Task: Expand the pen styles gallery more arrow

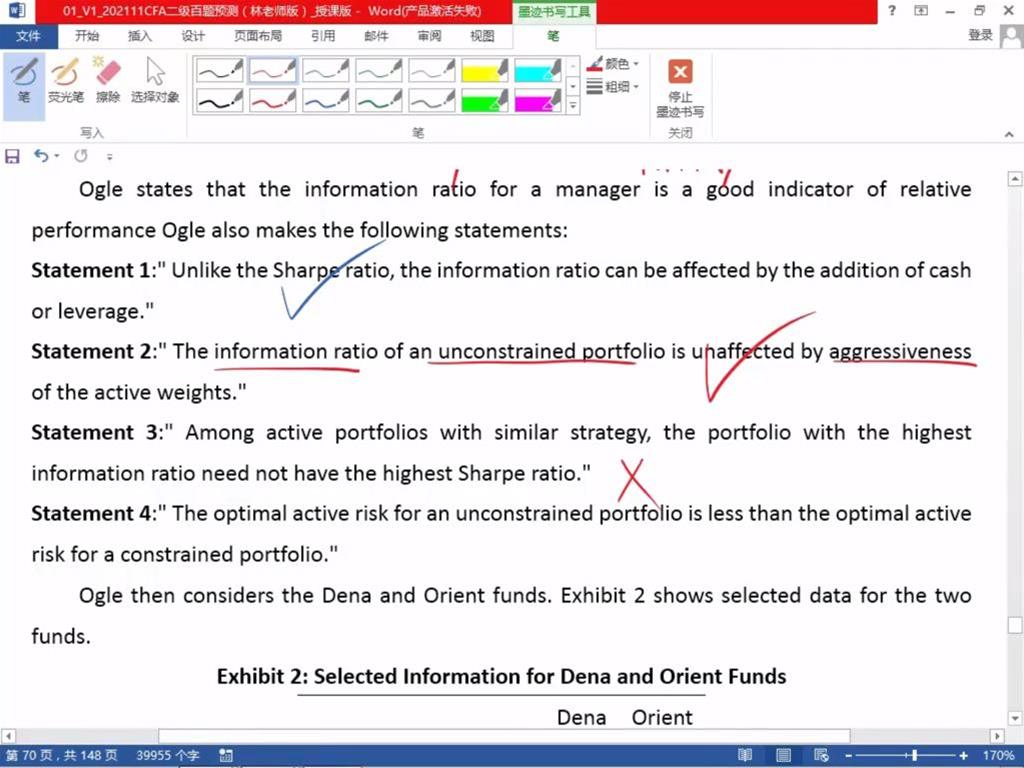Action: pos(573,105)
